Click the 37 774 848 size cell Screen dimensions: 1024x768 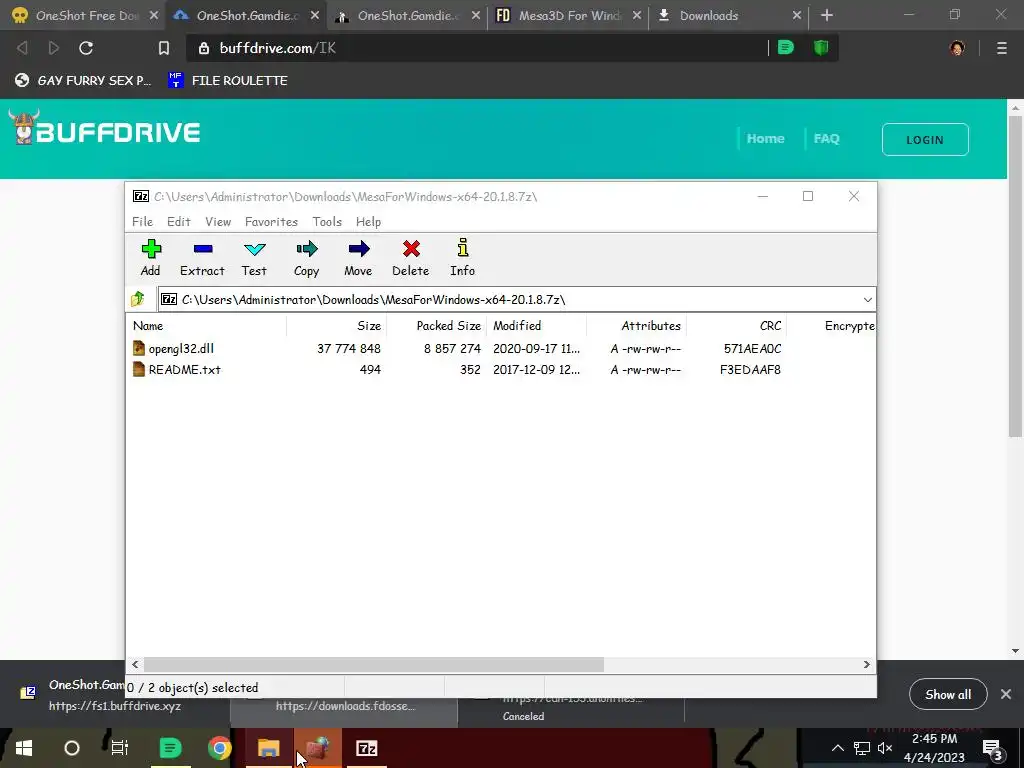(x=349, y=349)
